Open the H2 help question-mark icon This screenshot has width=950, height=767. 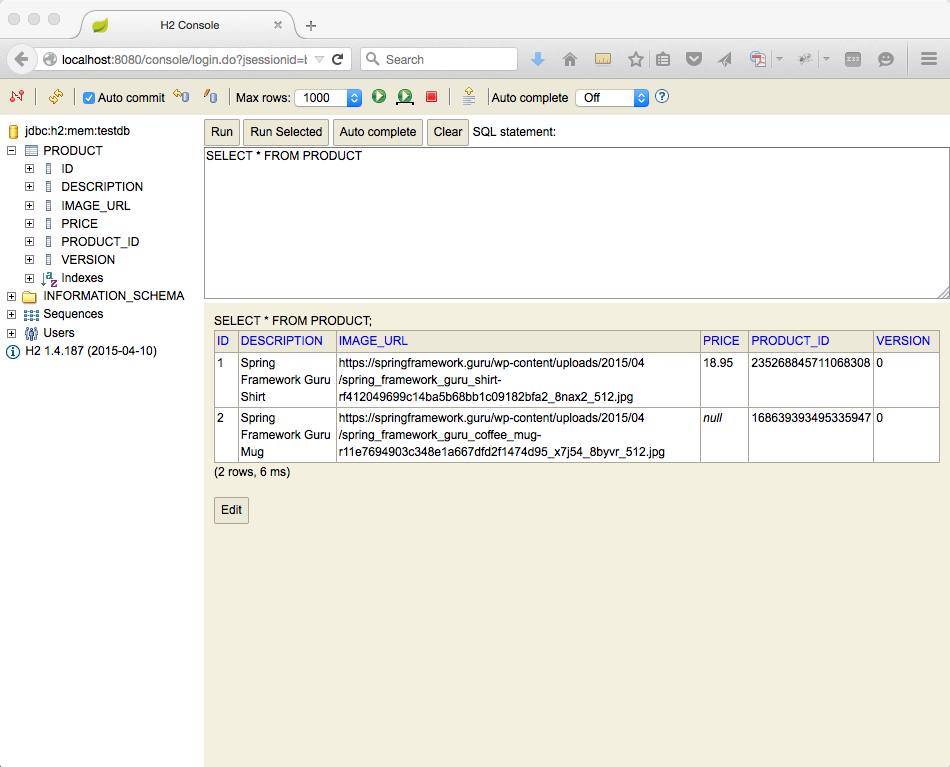pyautogui.click(x=662, y=96)
